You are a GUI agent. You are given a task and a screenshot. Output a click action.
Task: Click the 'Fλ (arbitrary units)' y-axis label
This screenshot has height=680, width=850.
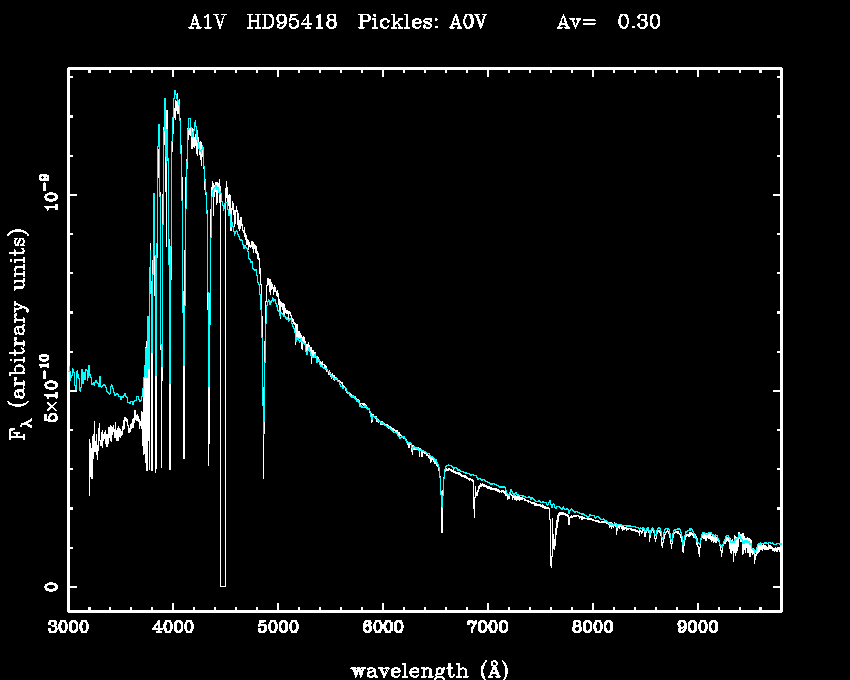coord(19,335)
